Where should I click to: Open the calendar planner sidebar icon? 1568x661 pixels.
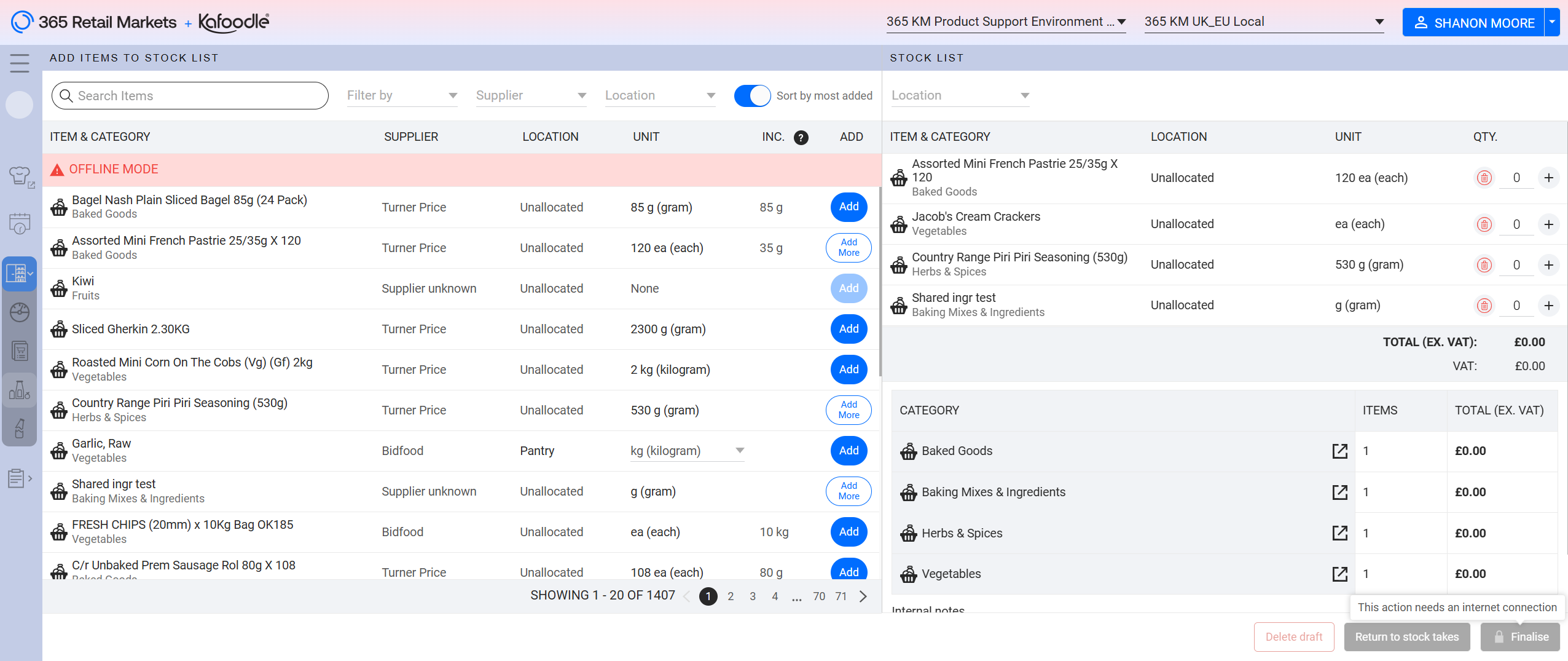tap(20, 224)
